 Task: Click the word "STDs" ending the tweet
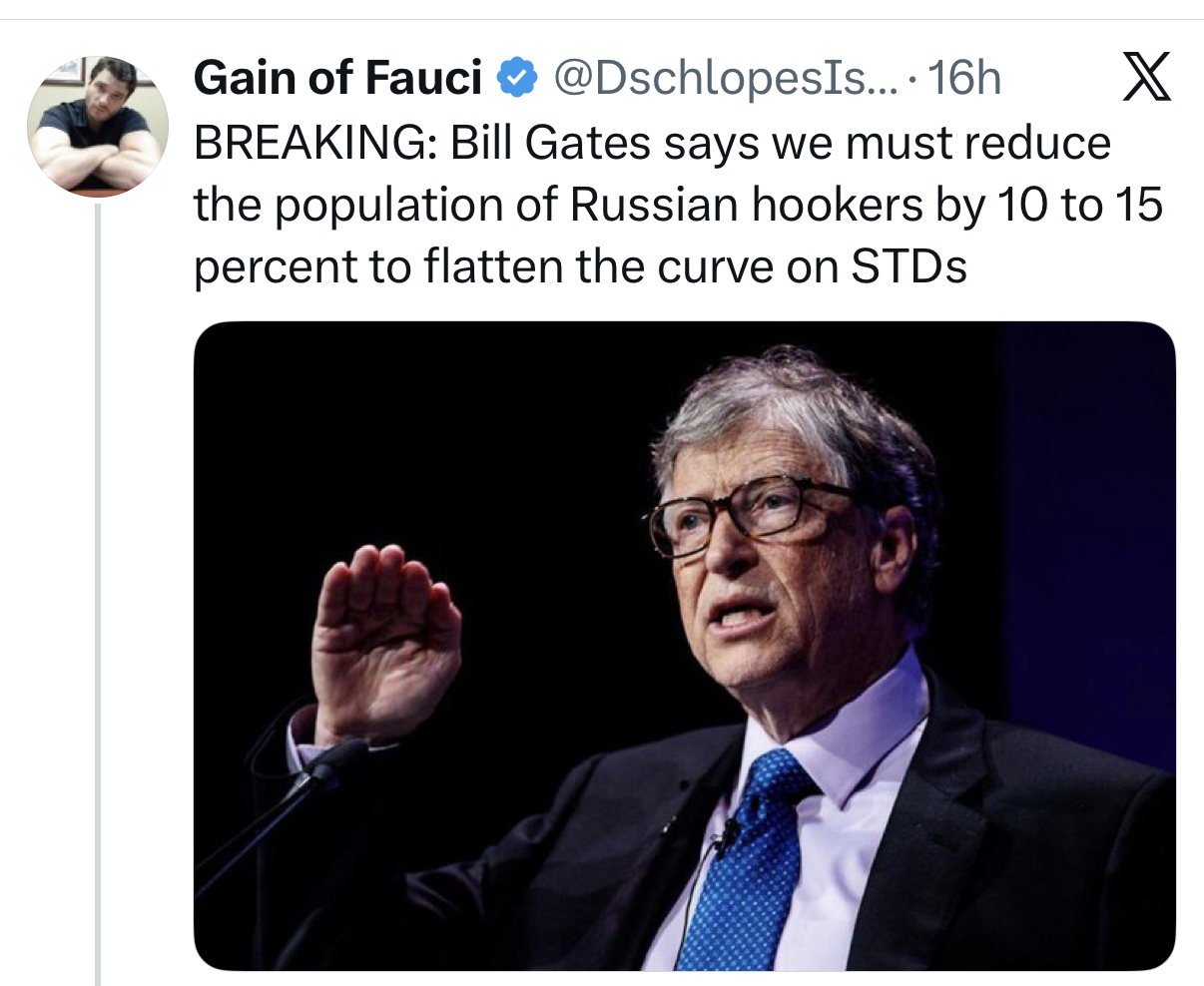coord(908,266)
